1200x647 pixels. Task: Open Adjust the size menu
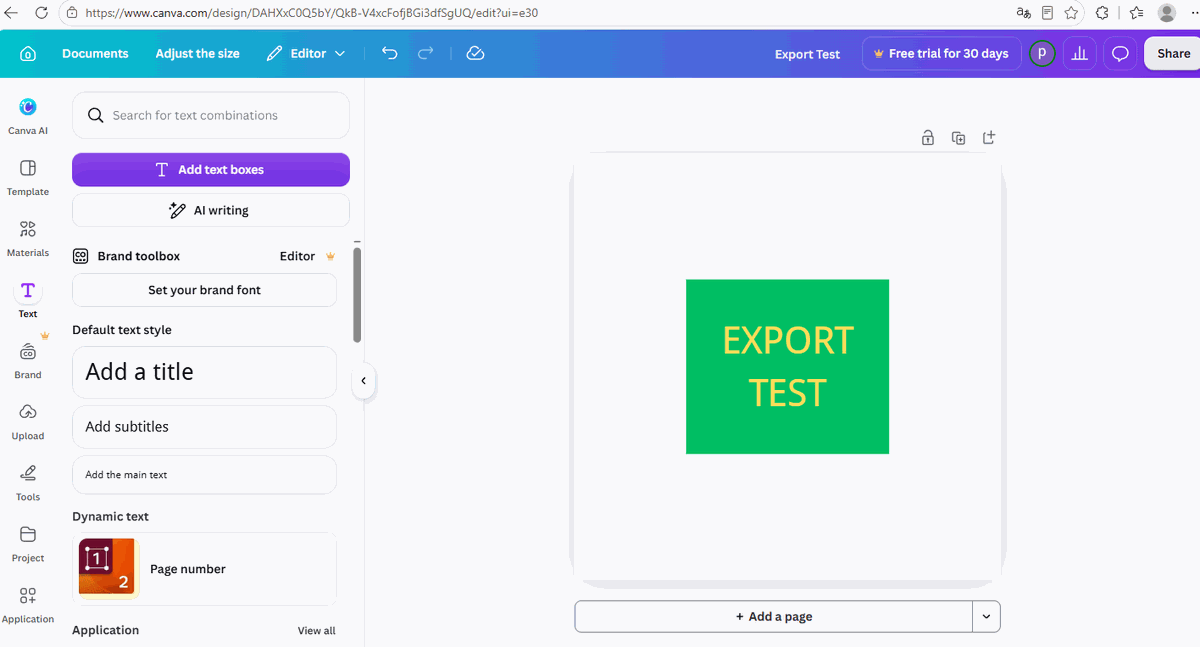[197, 54]
